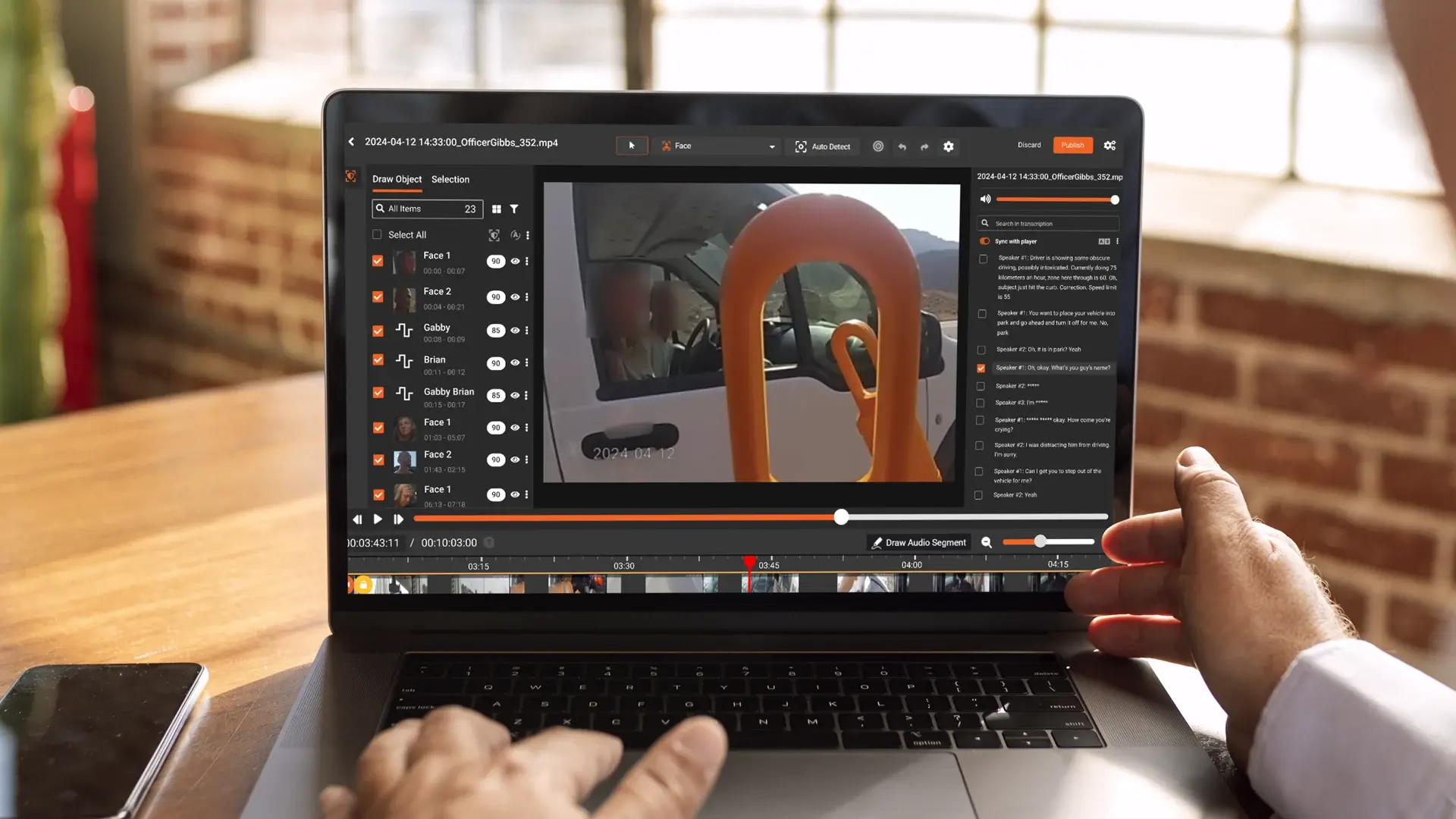Uncheck the Gabby audio item checkbox
This screenshot has width=1456, height=819.
[378, 331]
